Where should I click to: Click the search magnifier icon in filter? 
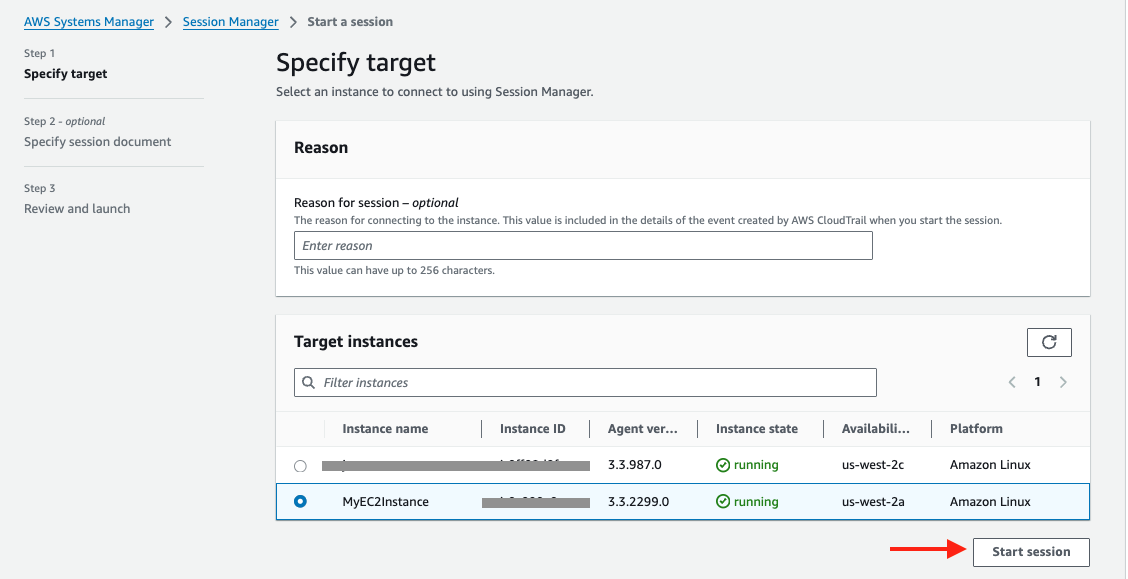click(x=308, y=383)
